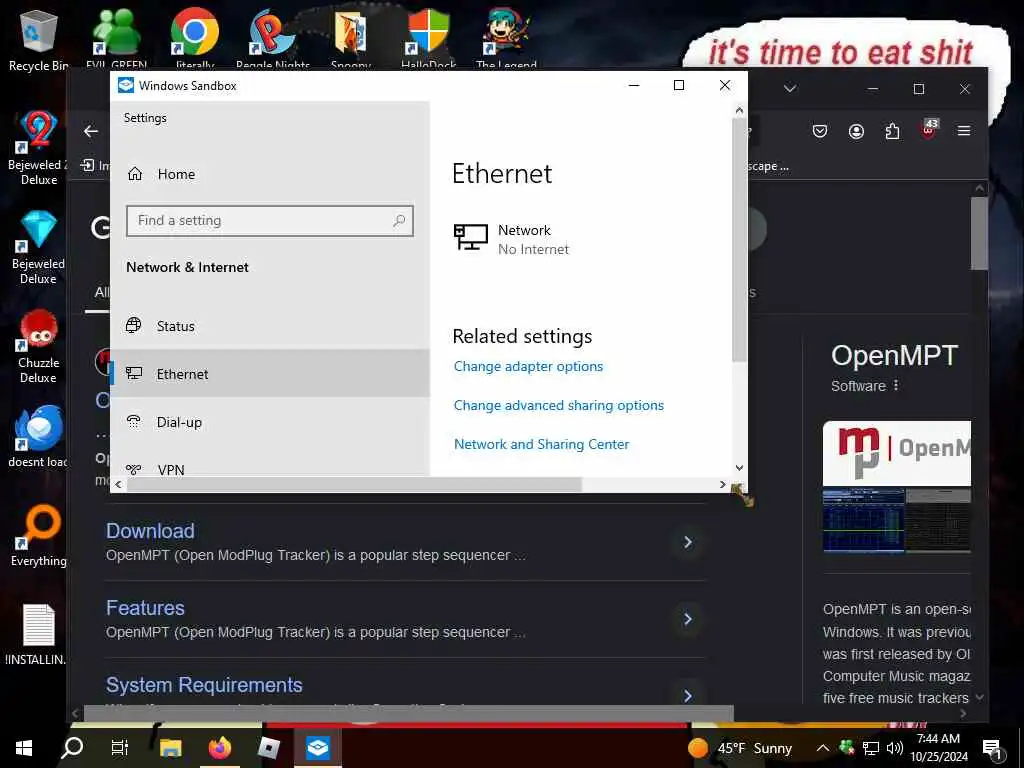This screenshot has height=768, width=1024.
Task: Switch to Firefox on taskbar
Action: (219, 748)
